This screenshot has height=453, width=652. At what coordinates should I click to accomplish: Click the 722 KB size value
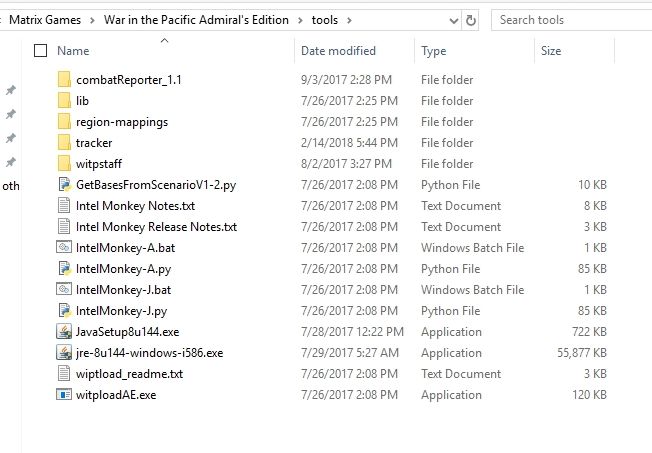click(x=589, y=332)
